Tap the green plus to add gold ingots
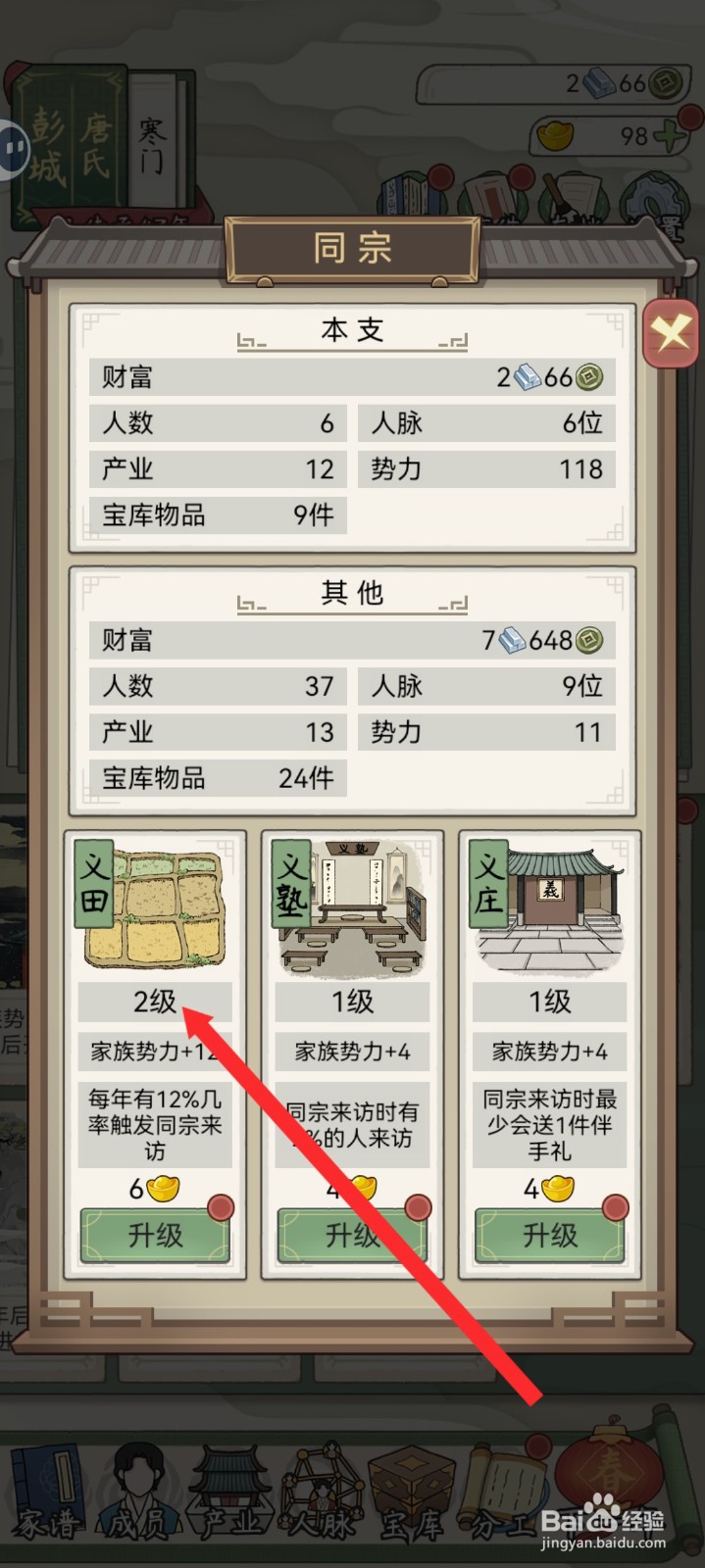The width and height of the screenshot is (705, 1568). [672, 134]
